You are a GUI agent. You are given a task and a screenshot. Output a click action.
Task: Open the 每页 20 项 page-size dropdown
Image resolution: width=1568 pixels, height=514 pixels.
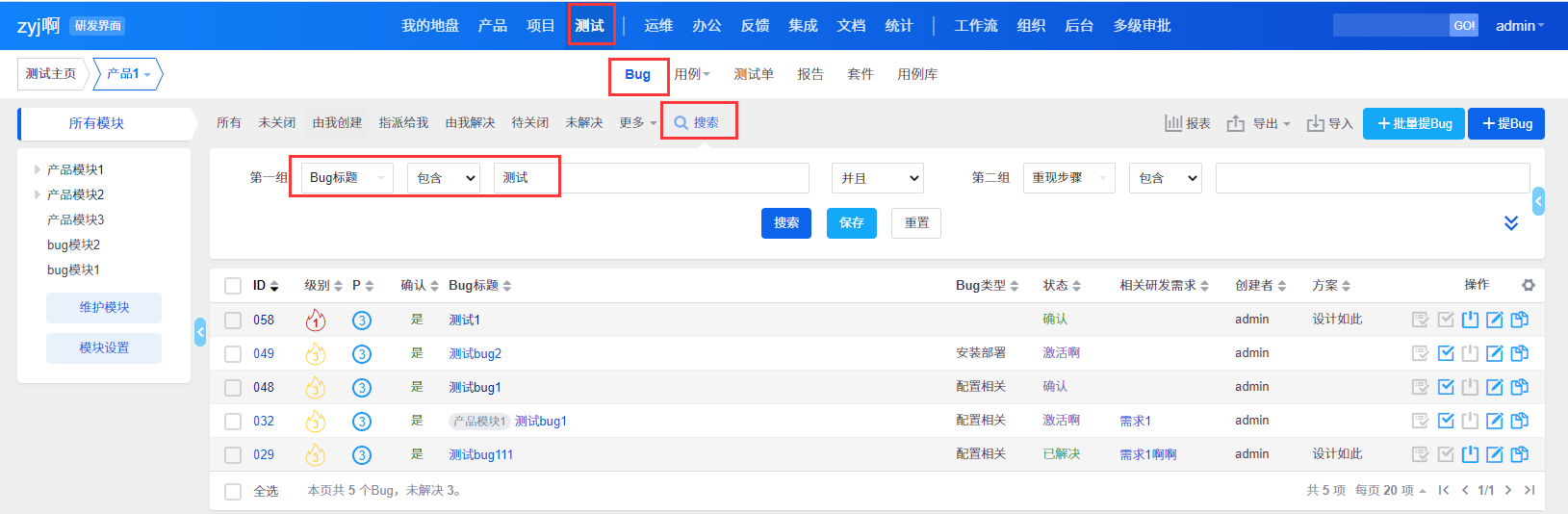[1390, 490]
